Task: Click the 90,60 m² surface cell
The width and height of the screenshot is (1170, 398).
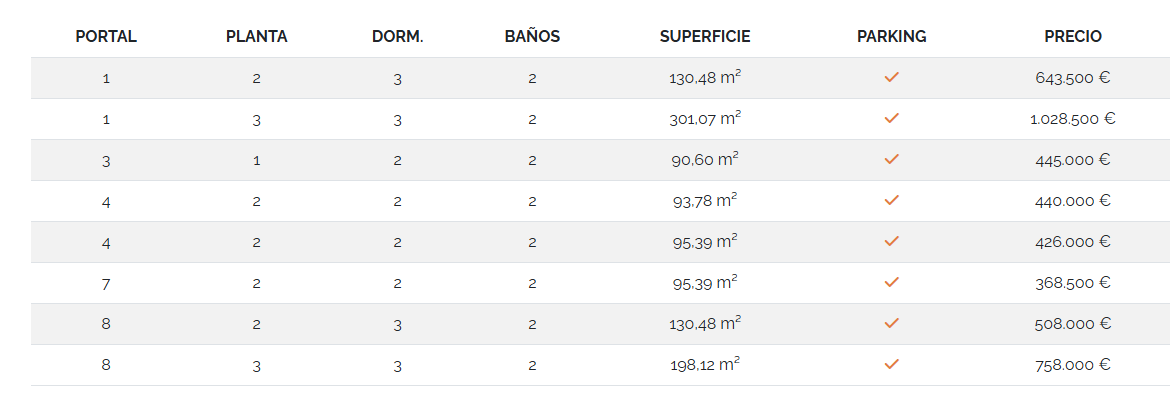Action: point(705,160)
